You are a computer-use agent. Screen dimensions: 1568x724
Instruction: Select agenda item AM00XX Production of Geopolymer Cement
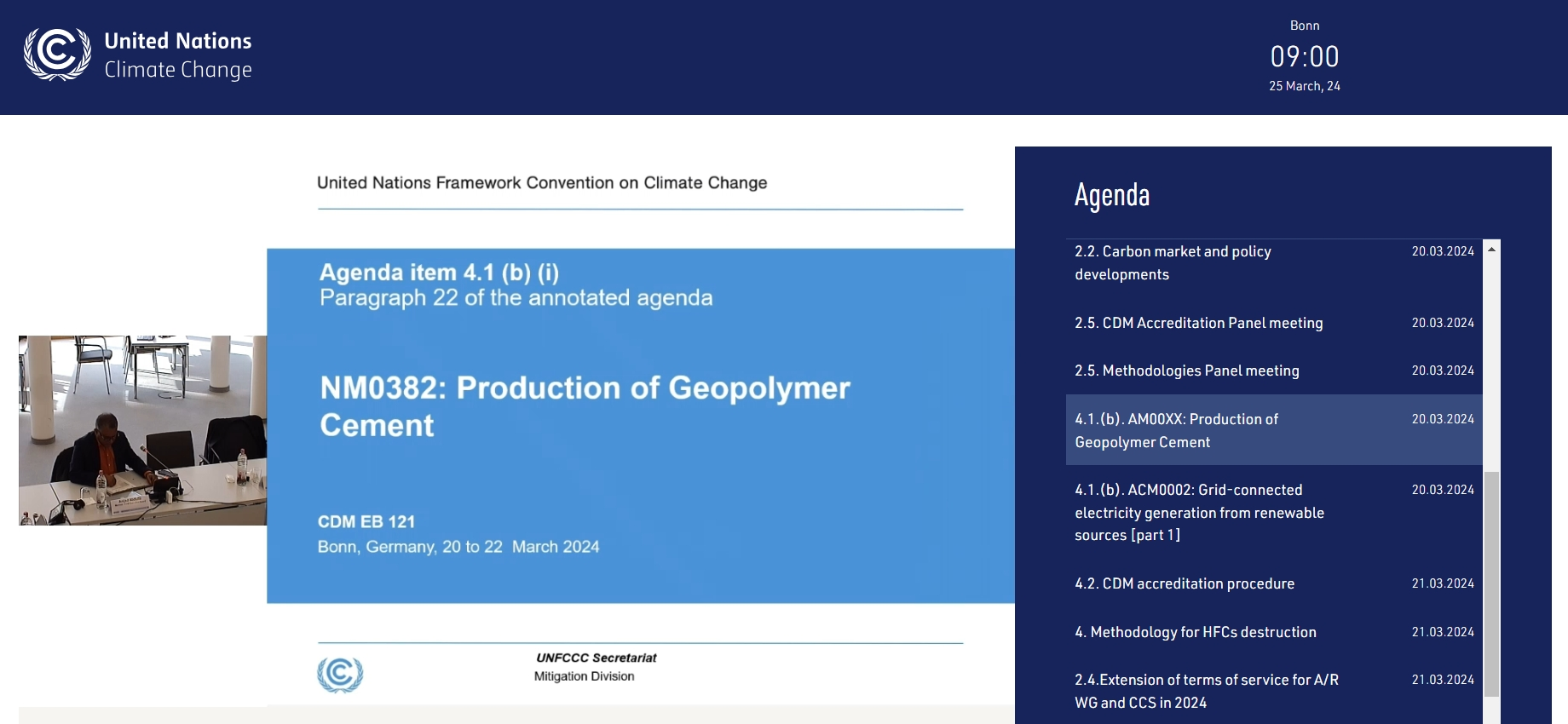pos(1274,430)
